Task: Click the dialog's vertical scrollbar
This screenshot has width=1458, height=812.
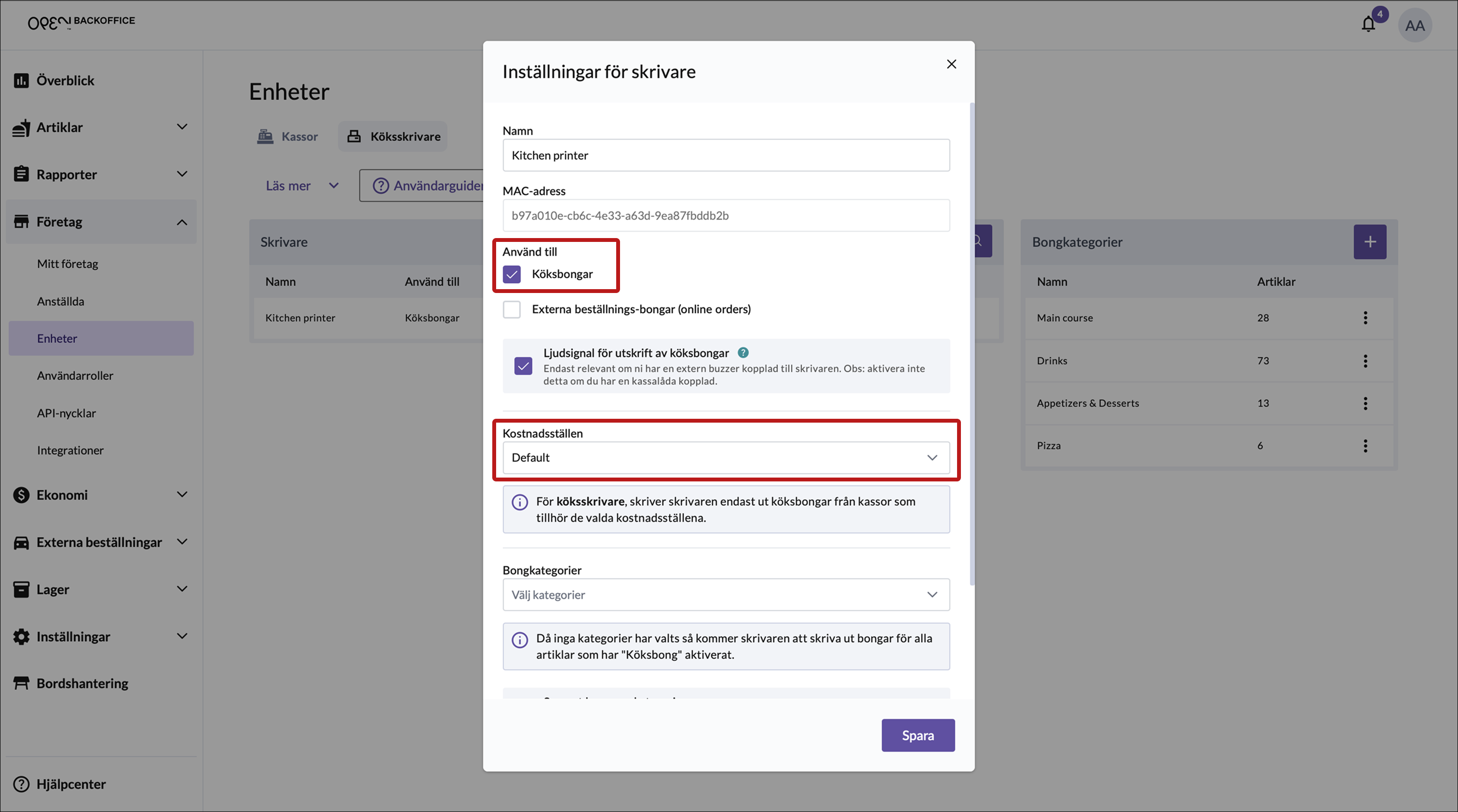Action: (x=972, y=340)
